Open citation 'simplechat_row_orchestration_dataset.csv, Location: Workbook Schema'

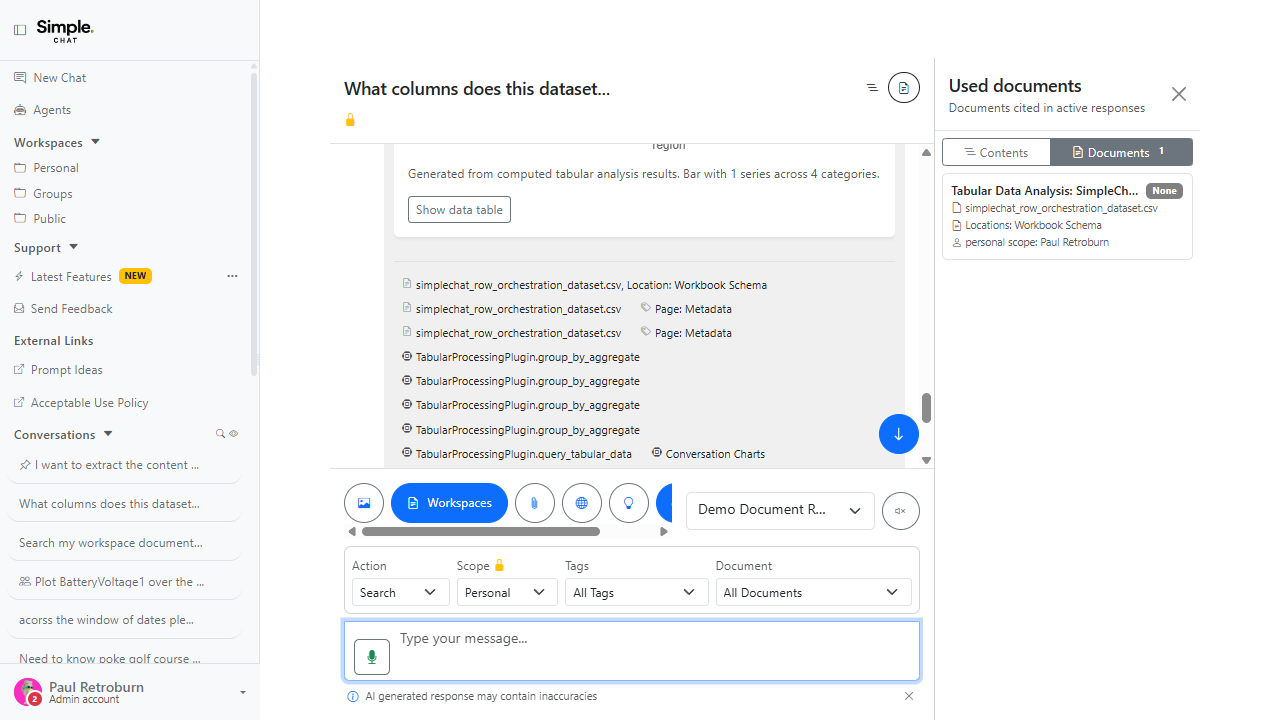pos(585,285)
